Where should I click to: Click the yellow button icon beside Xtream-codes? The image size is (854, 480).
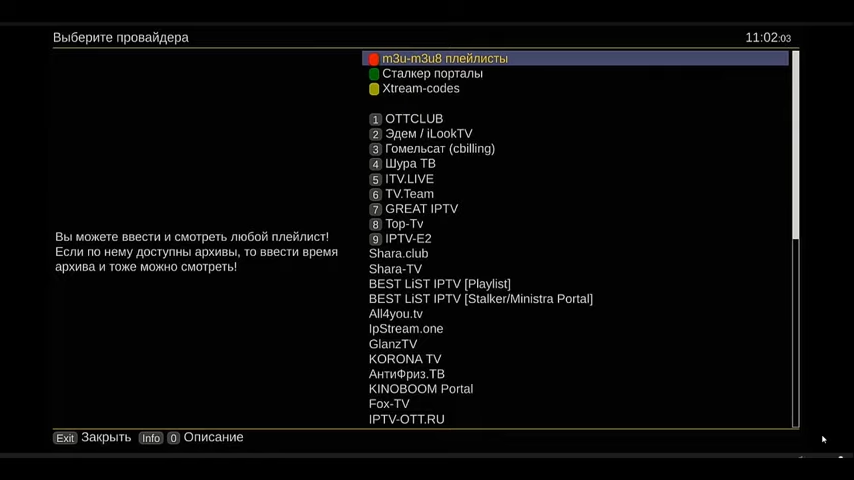click(x=374, y=89)
